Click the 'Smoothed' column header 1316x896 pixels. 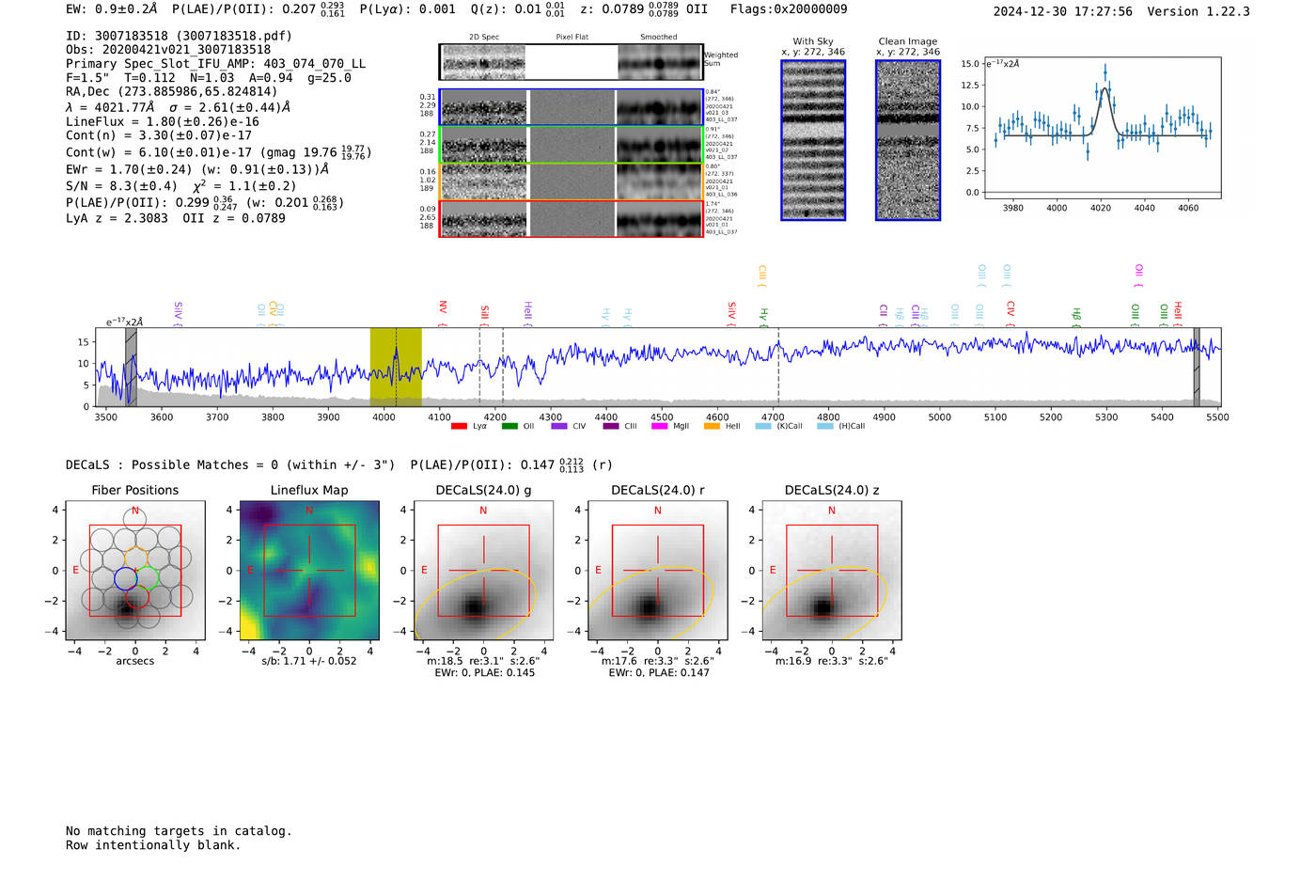(658, 38)
